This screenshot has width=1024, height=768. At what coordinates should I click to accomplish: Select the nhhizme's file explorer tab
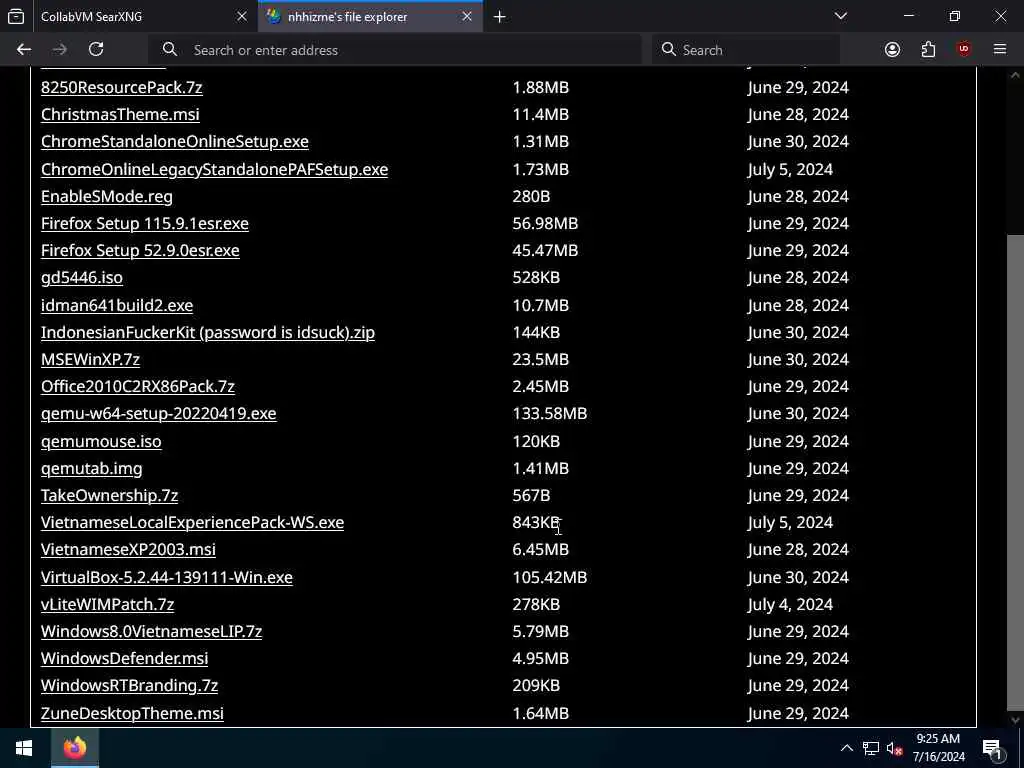tap(371, 16)
